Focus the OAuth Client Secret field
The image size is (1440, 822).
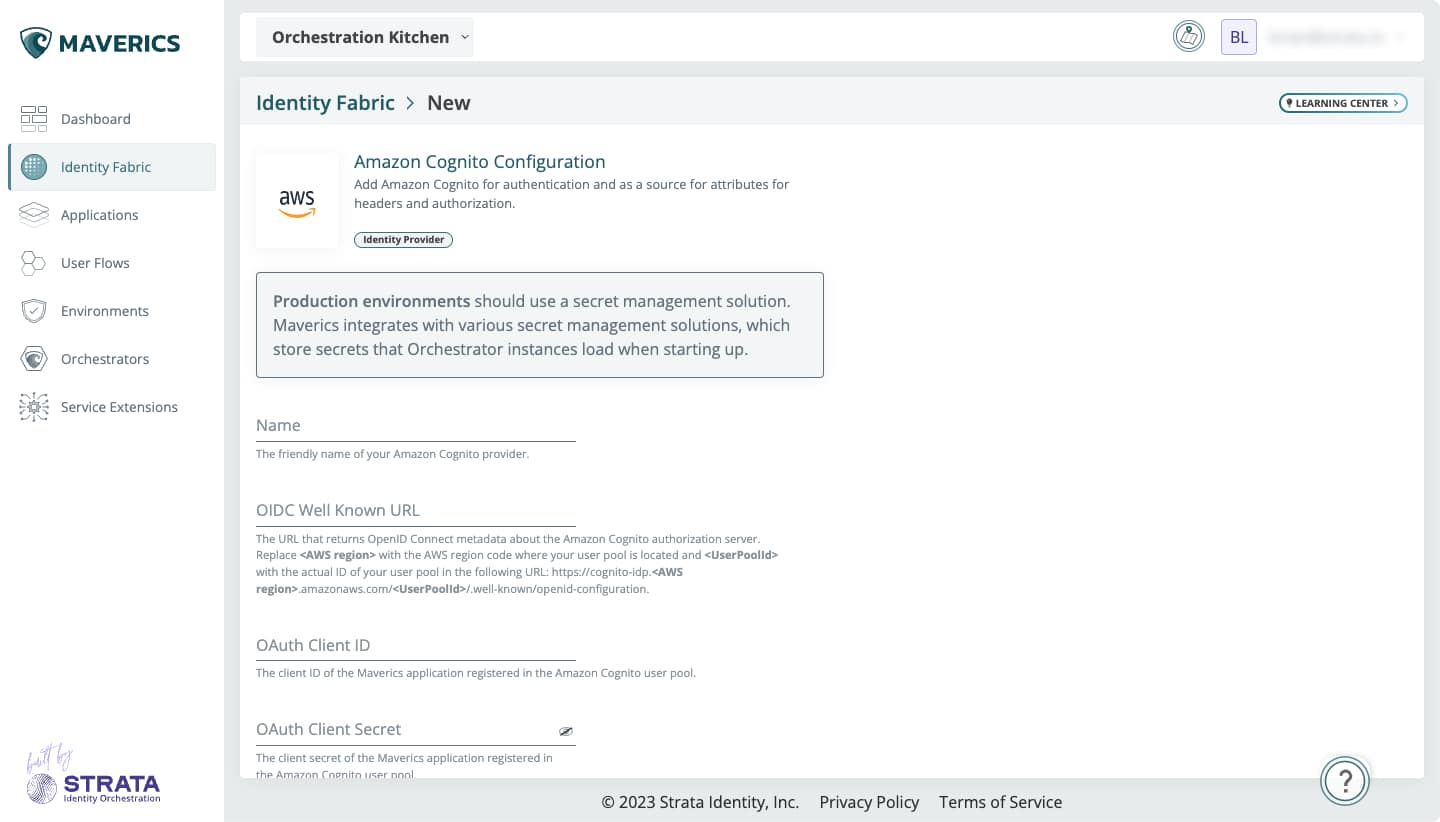click(x=416, y=730)
